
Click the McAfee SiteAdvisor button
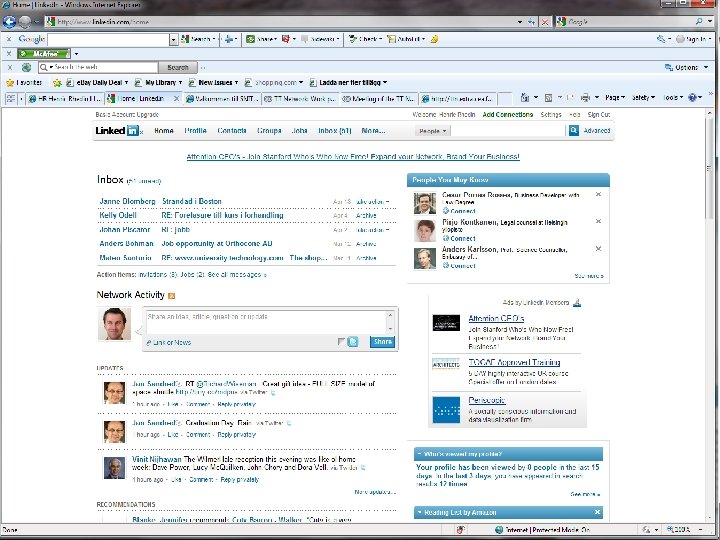(44, 54)
